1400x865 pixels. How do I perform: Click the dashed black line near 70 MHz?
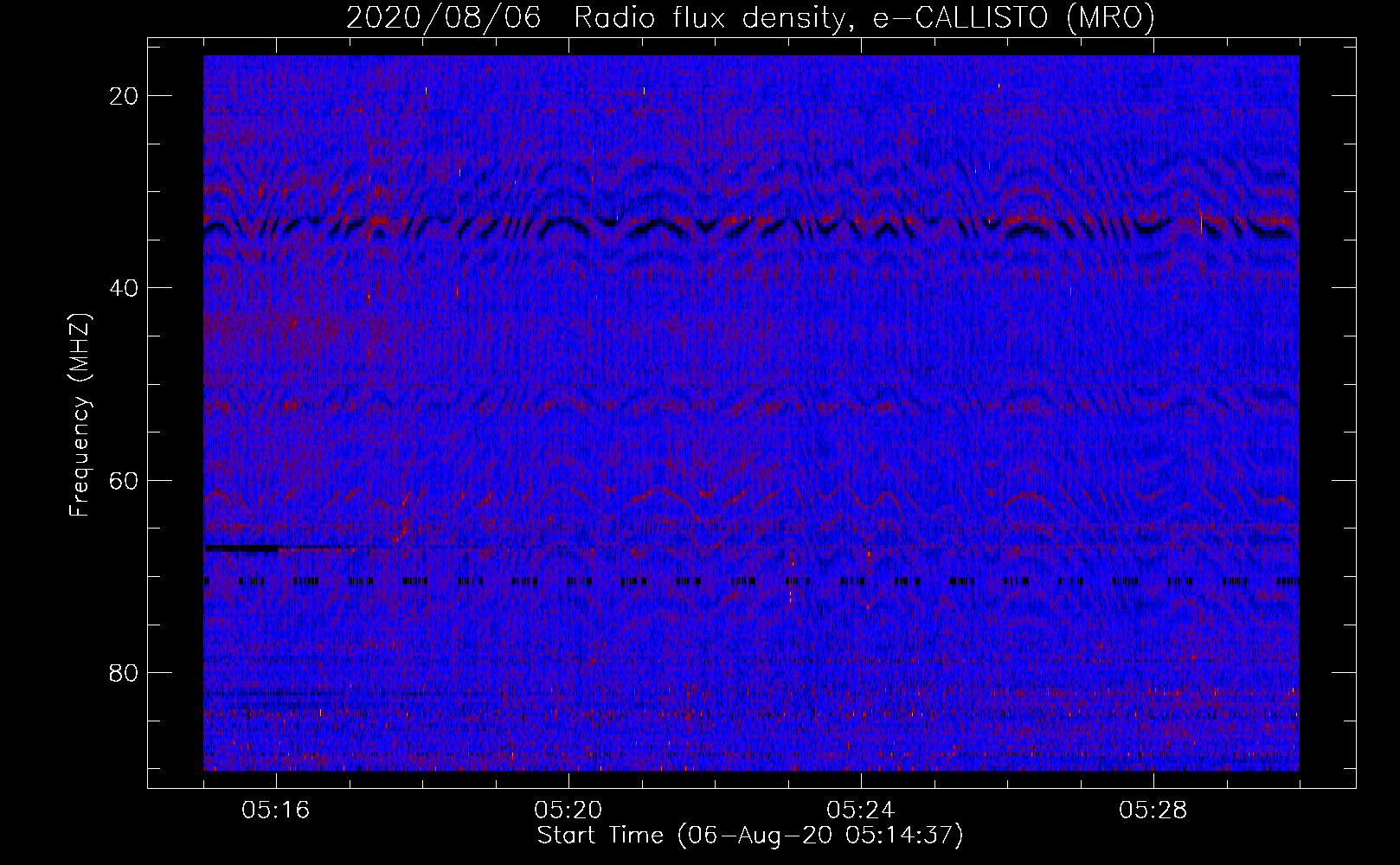(751, 581)
